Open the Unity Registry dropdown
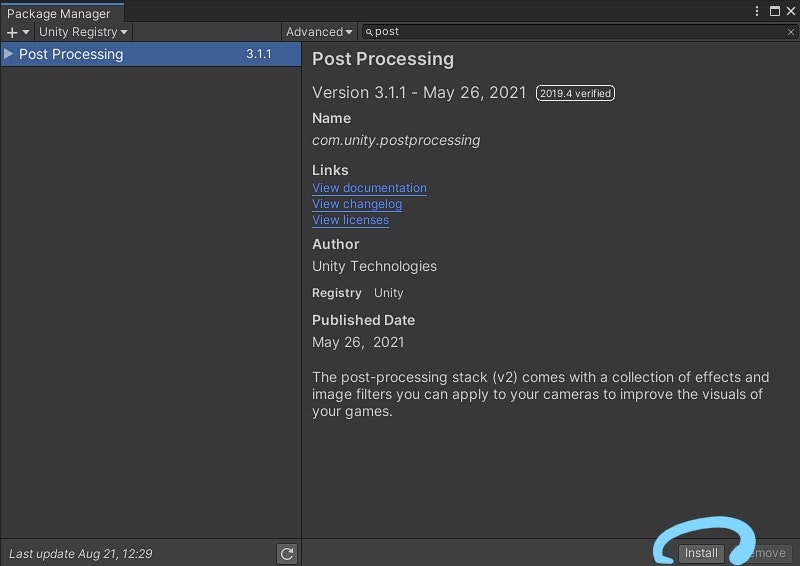Image resolution: width=800 pixels, height=566 pixels. pos(83,32)
